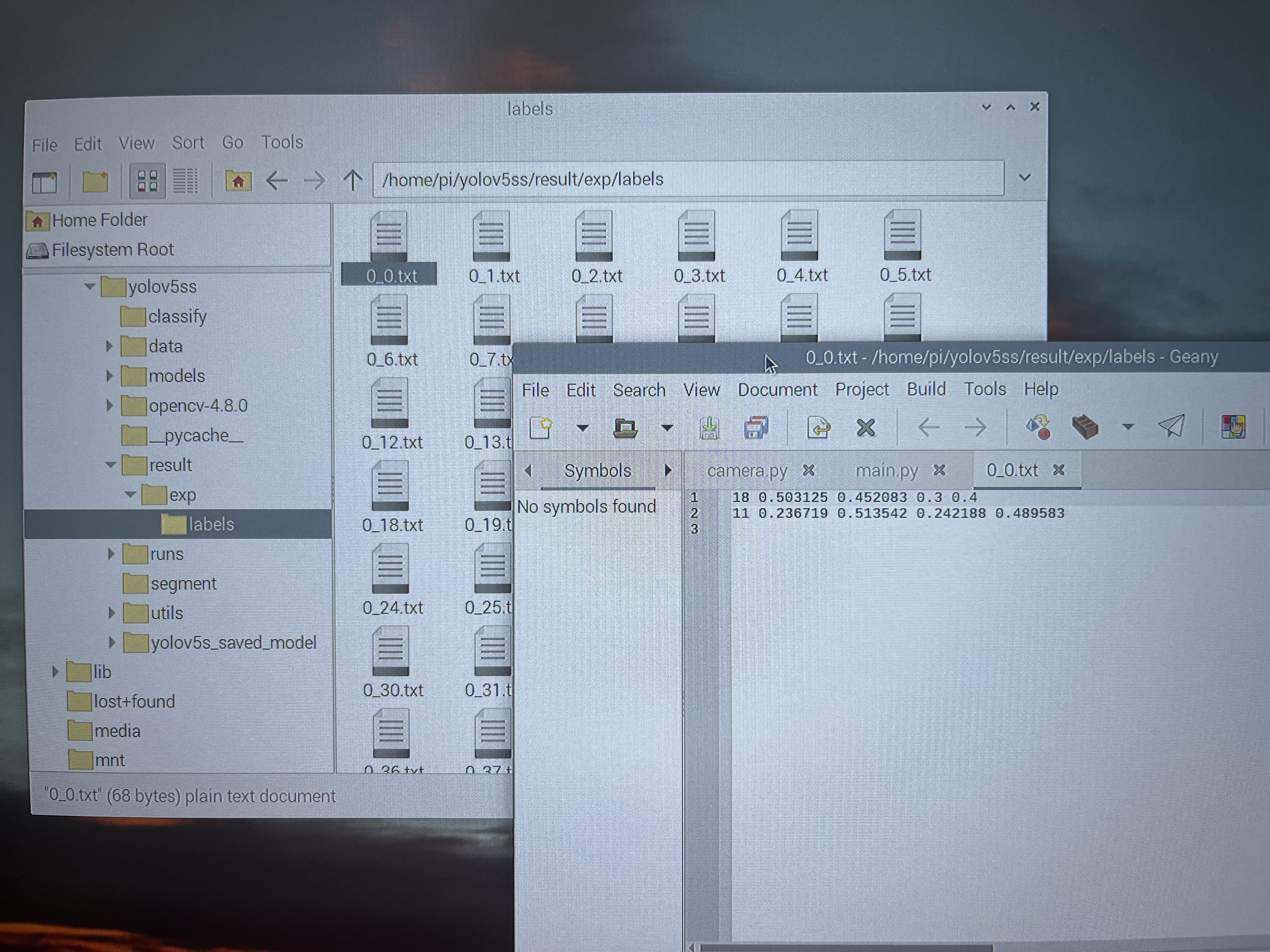Image resolution: width=1270 pixels, height=952 pixels.
Task: Click Save All icon in Geany toolbar
Action: click(756, 428)
